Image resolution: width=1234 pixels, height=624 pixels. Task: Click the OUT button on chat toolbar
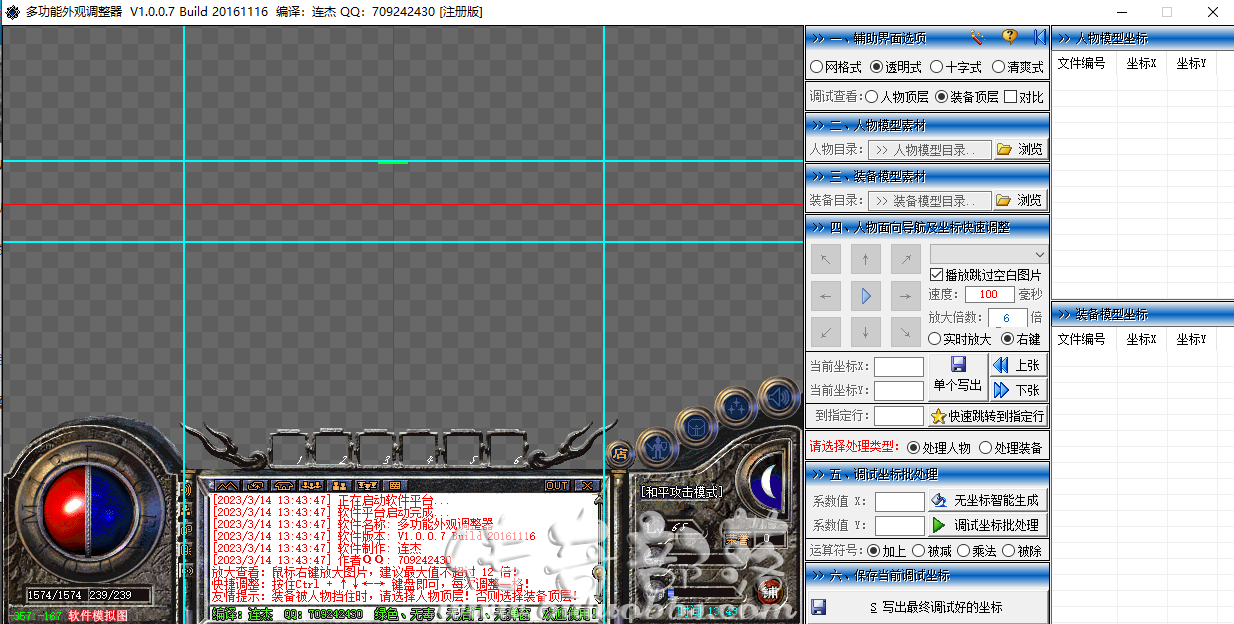(557, 486)
